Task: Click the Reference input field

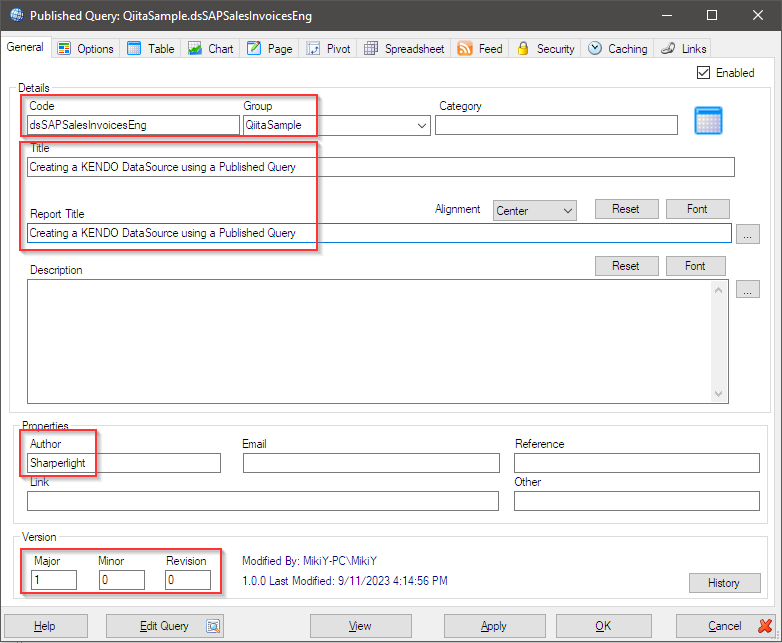Action: (637, 463)
